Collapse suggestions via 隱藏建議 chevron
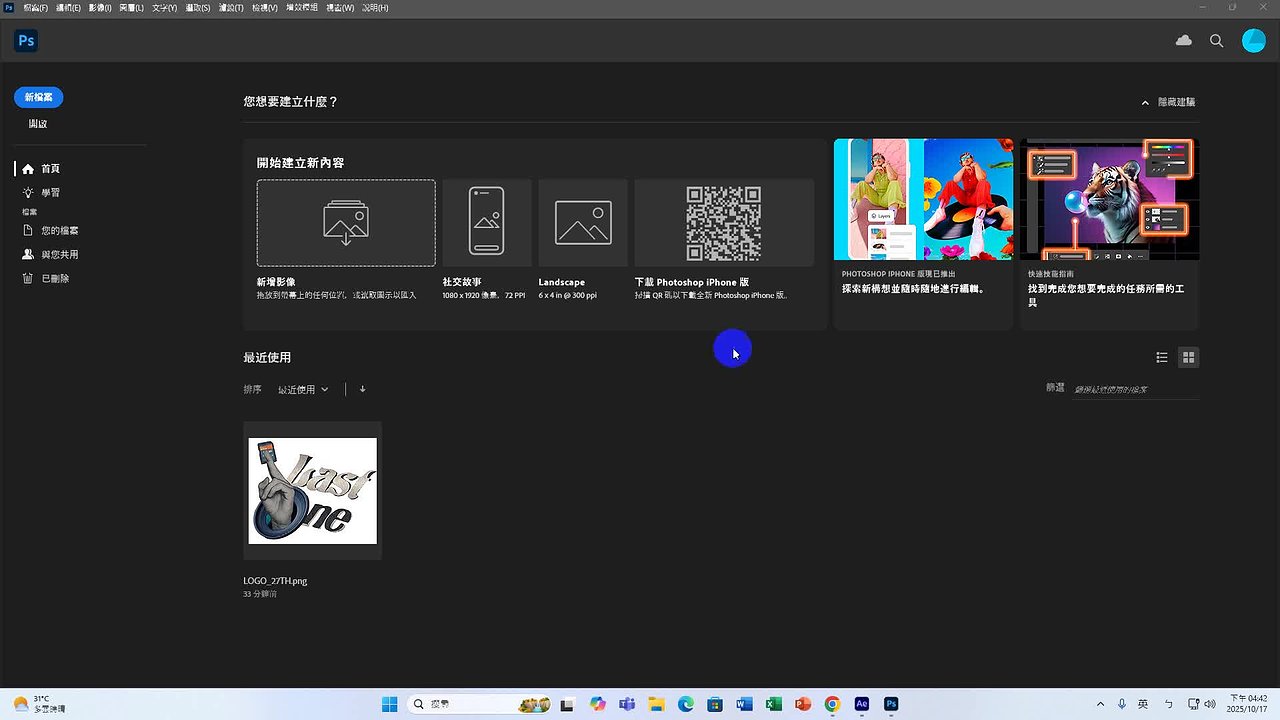 1145,101
